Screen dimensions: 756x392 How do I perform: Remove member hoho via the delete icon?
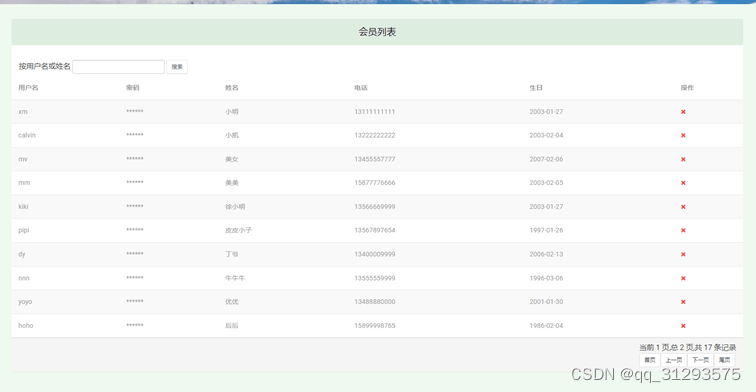(x=683, y=326)
